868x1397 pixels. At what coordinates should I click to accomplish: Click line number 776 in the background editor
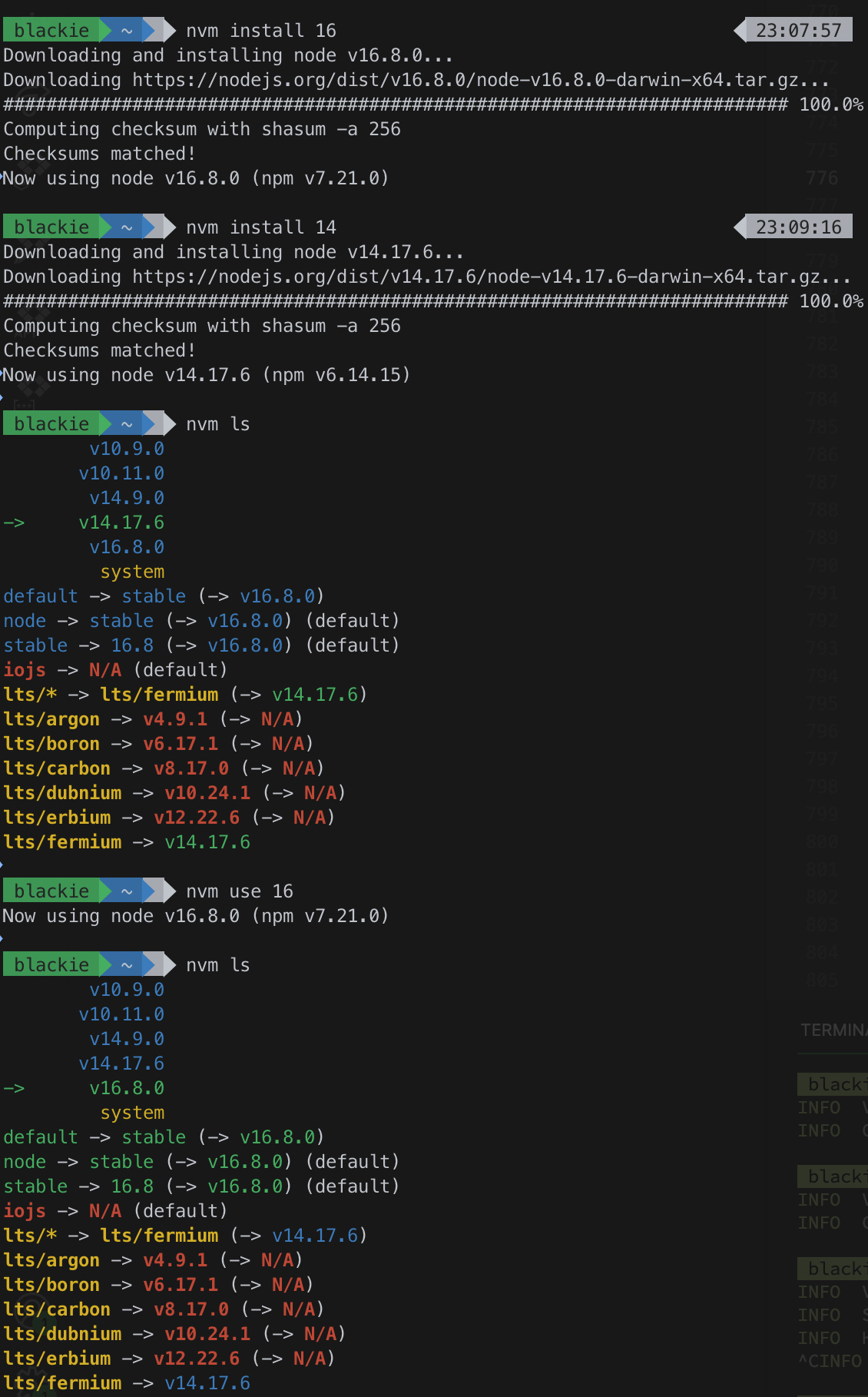[822, 178]
